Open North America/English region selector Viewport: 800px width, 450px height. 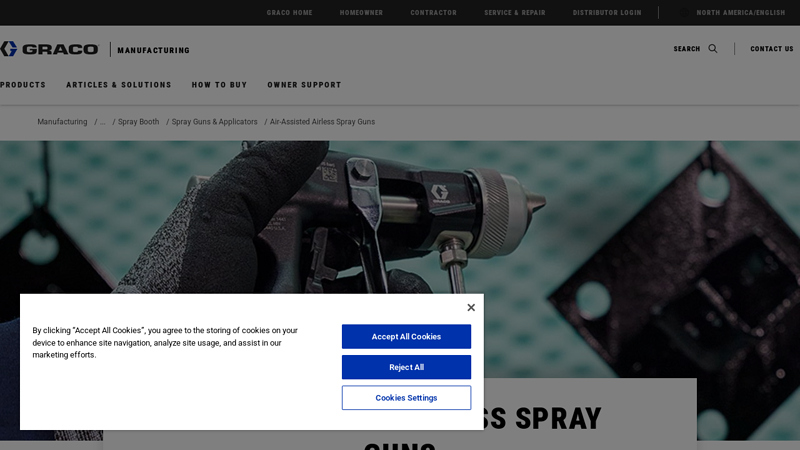click(740, 13)
